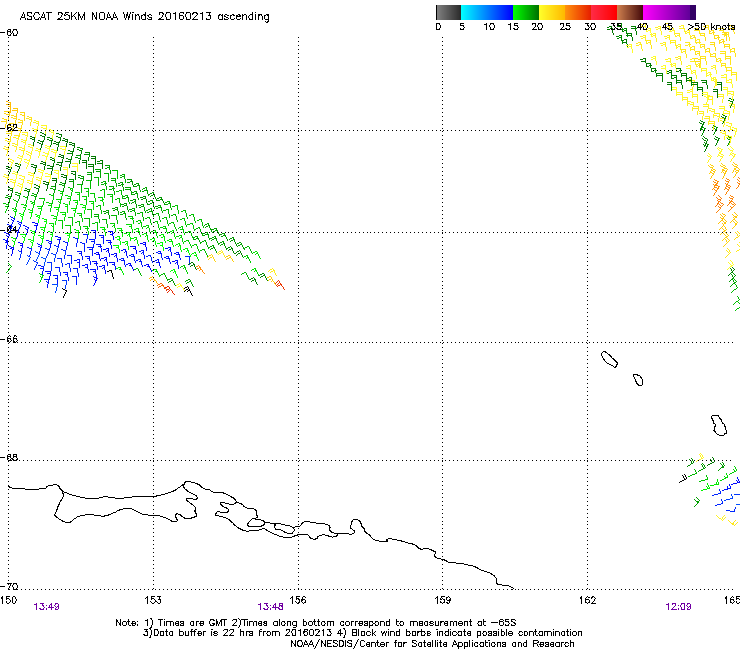
Task: Select the brown 35–40 knots legend segment
Action: click(630, 12)
